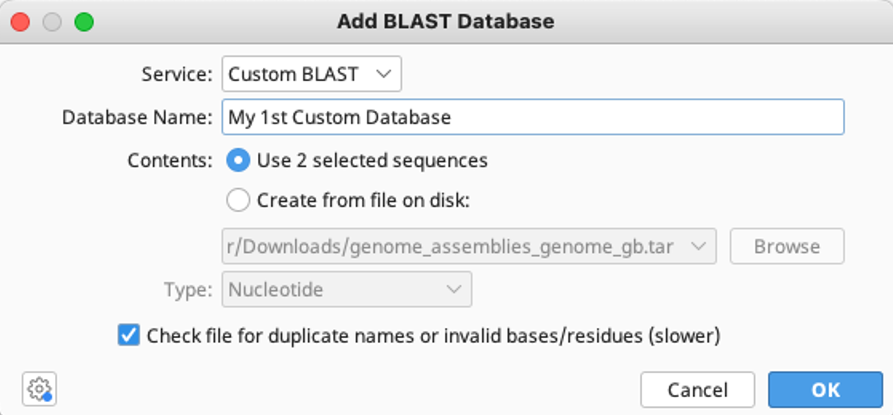The width and height of the screenshot is (893, 415).
Task: Click into the Database Name text field
Action: tap(533, 117)
